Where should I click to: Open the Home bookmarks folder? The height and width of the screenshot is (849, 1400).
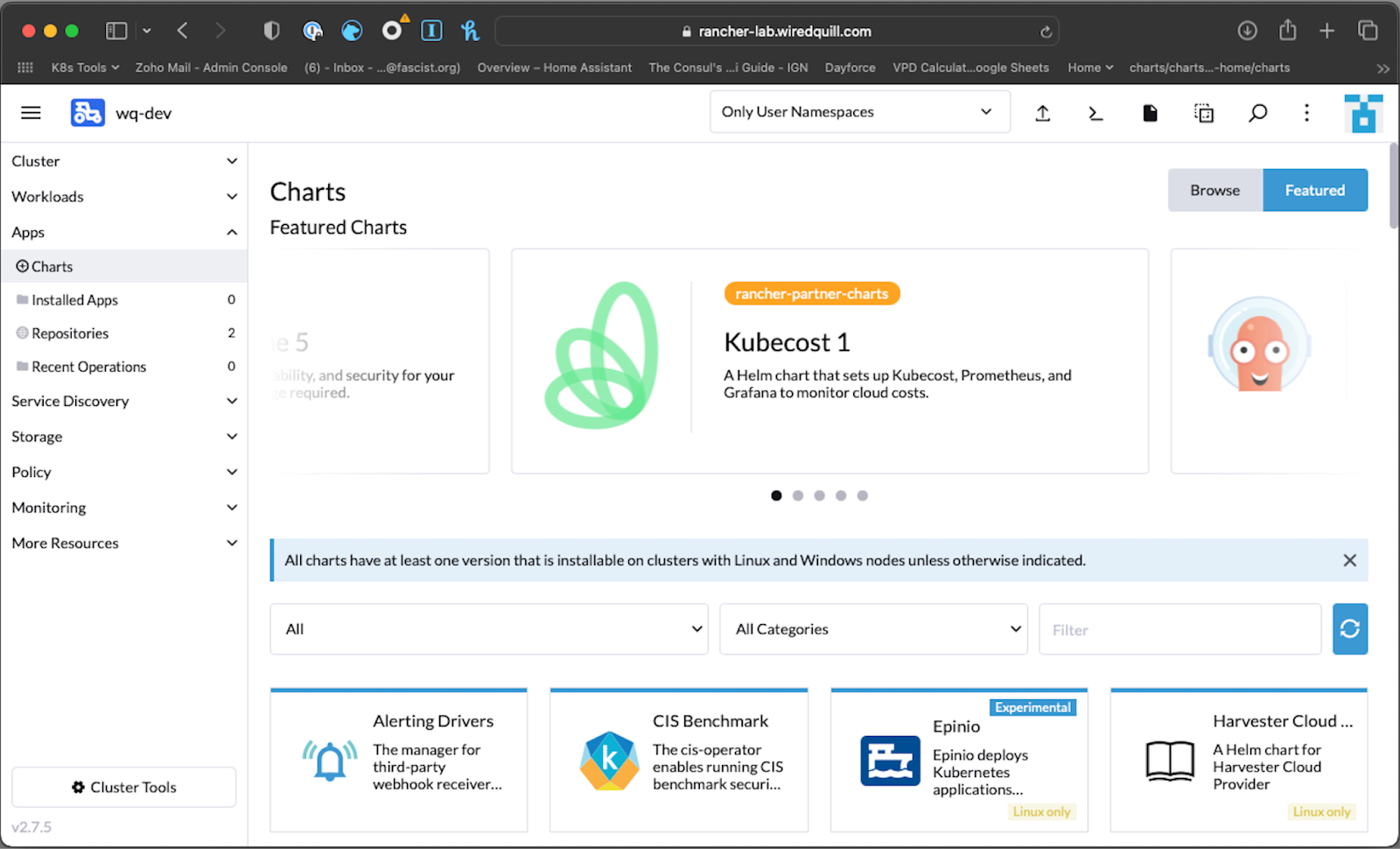pos(1090,67)
